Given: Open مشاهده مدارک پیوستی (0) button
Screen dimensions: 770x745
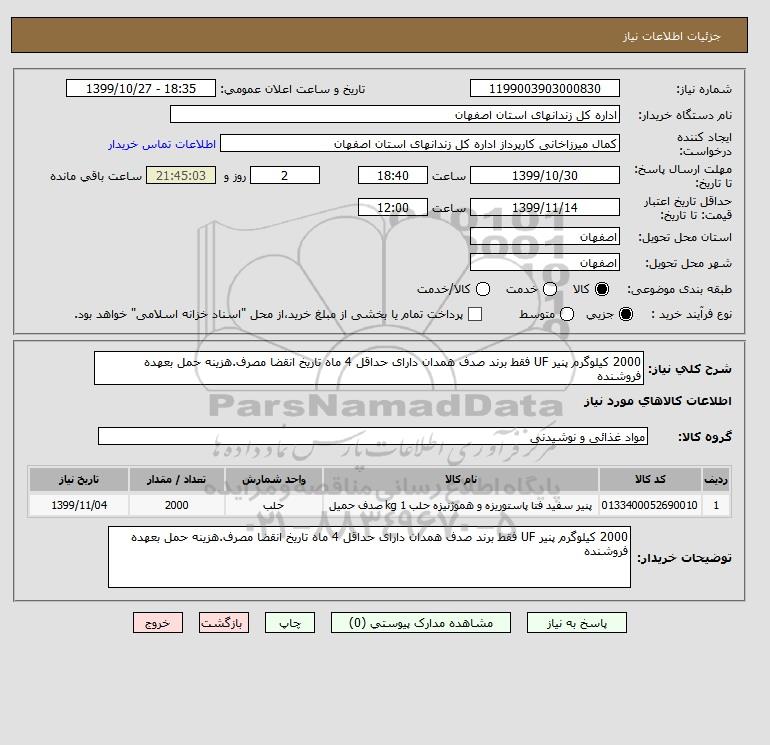Looking at the screenshot, I should click(421, 623).
